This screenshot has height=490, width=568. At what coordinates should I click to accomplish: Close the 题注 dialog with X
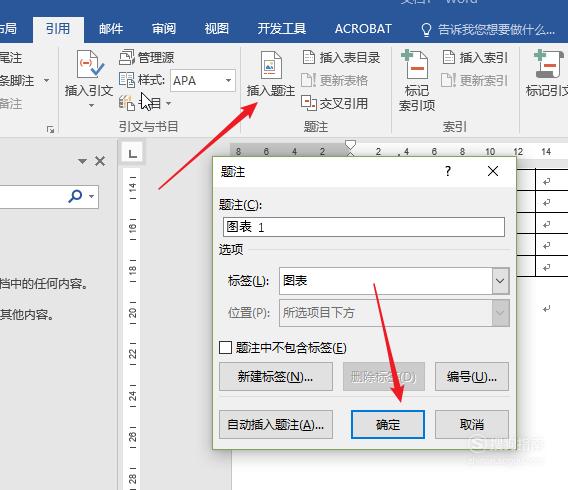[x=493, y=171]
